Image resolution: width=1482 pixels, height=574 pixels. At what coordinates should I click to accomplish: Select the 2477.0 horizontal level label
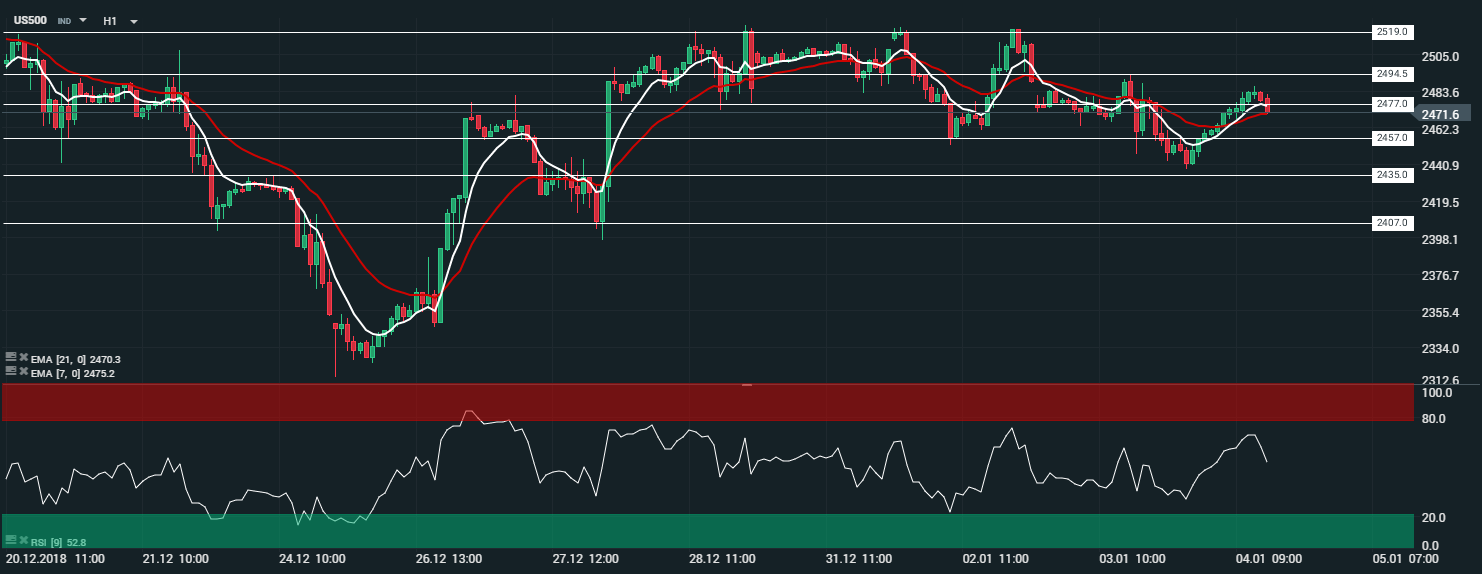coord(1392,104)
